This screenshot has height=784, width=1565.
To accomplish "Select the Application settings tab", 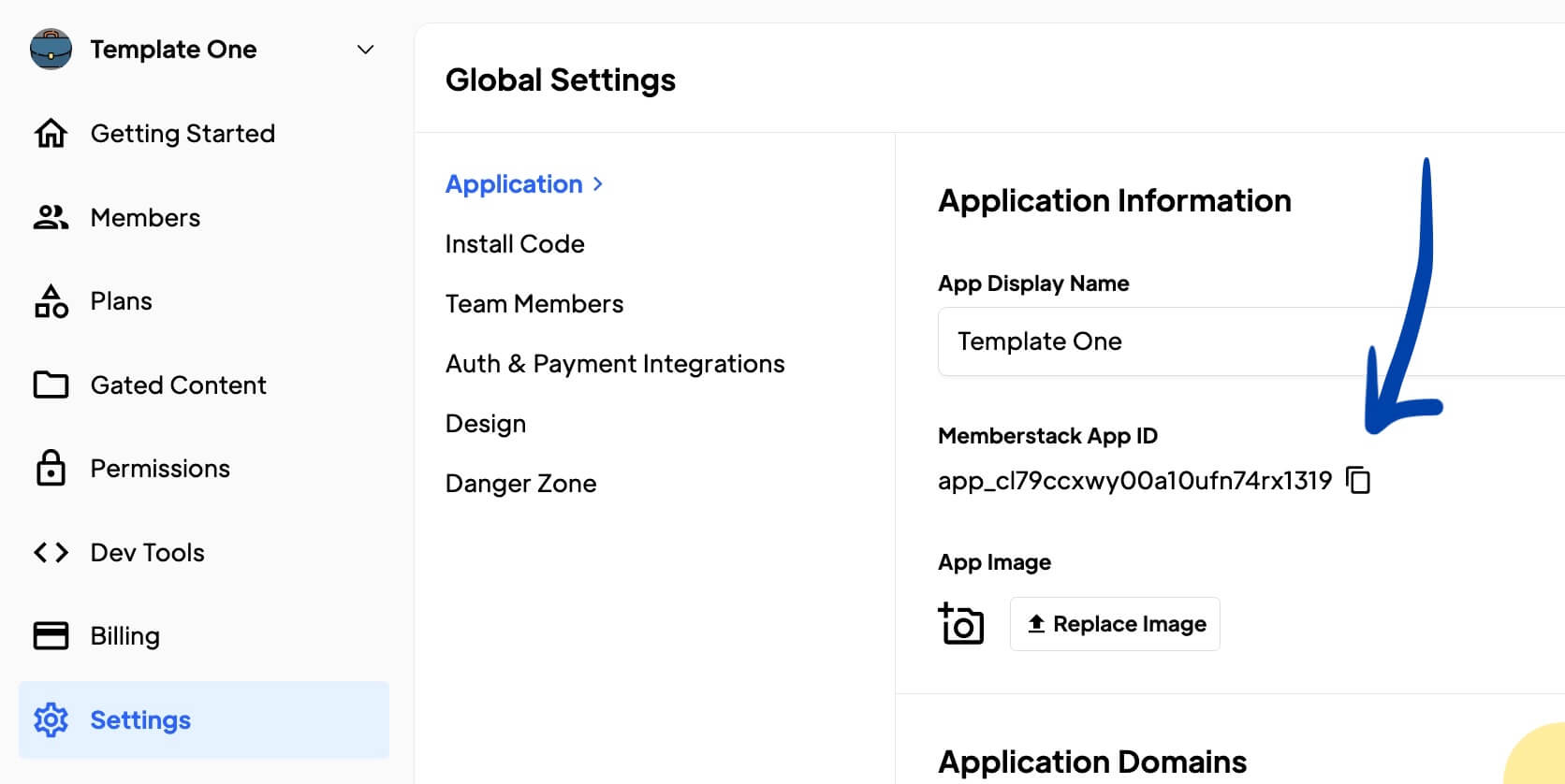I will [514, 184].
